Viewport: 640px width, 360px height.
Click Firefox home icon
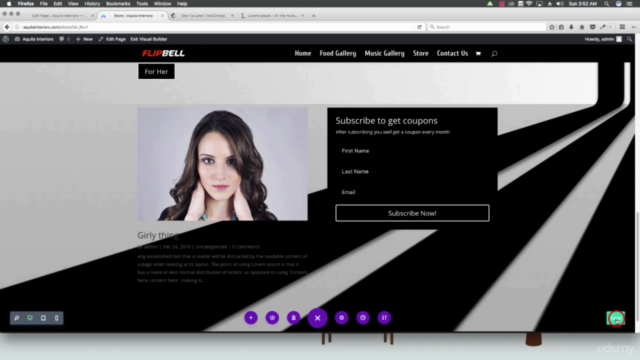[582, 27]
